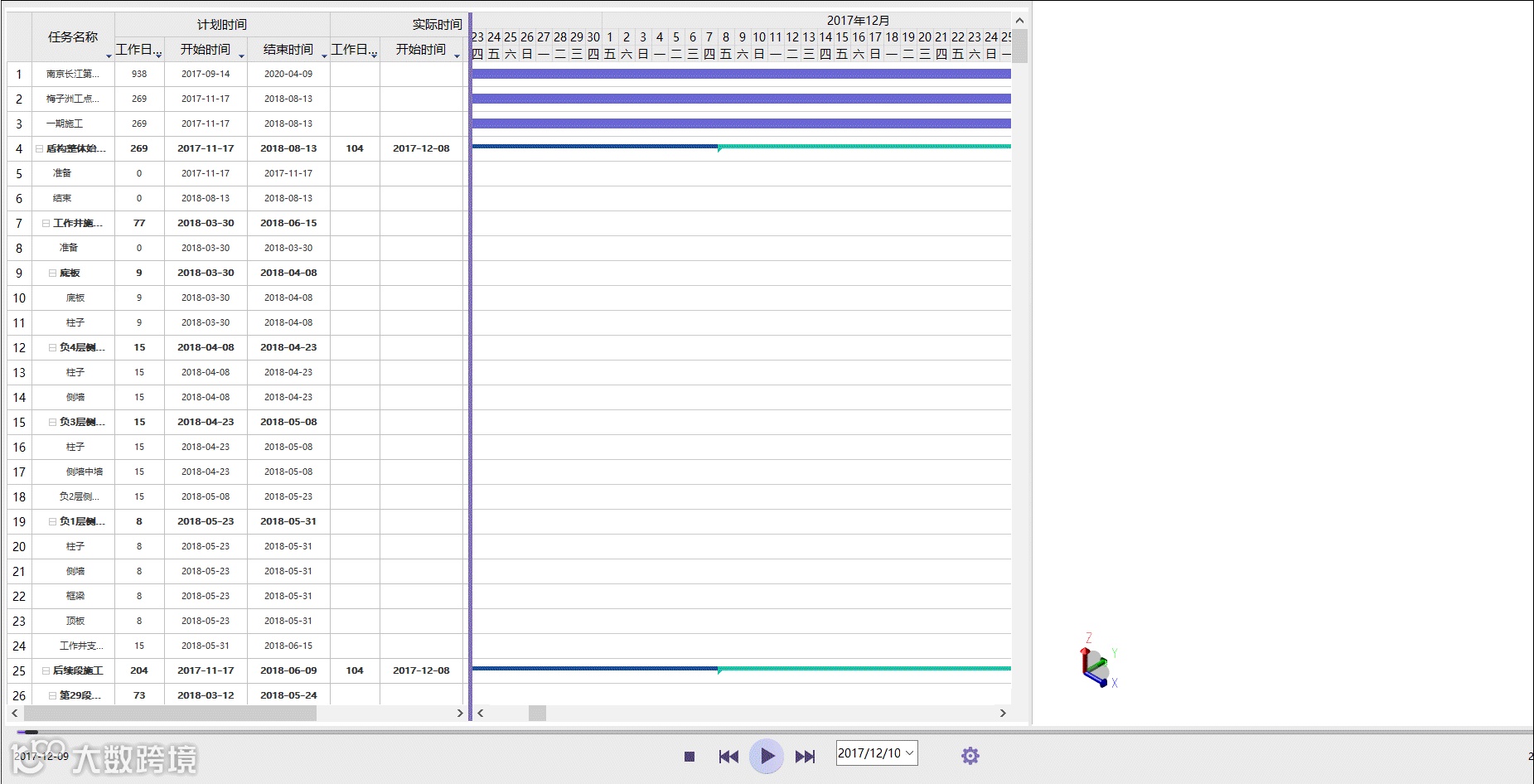Click the XYZ axis orientation gizmo

(1097, 661)
